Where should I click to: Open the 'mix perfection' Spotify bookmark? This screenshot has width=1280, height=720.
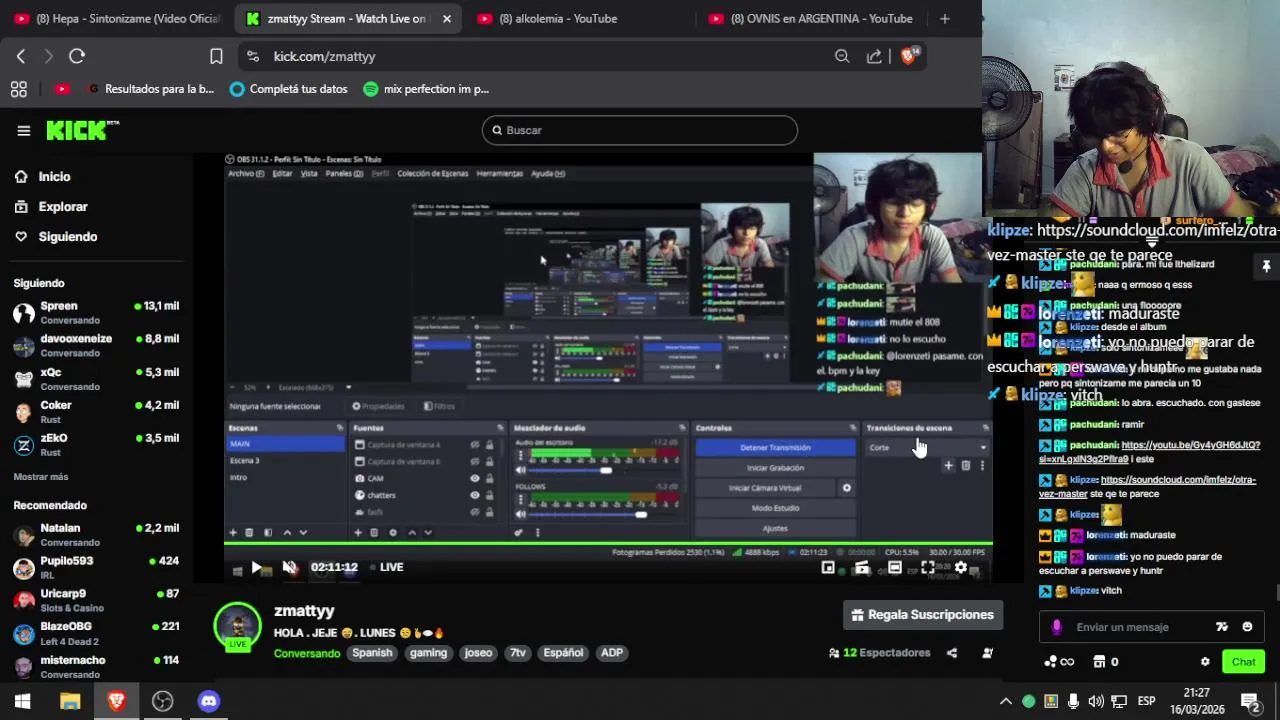tap(426, 89)
